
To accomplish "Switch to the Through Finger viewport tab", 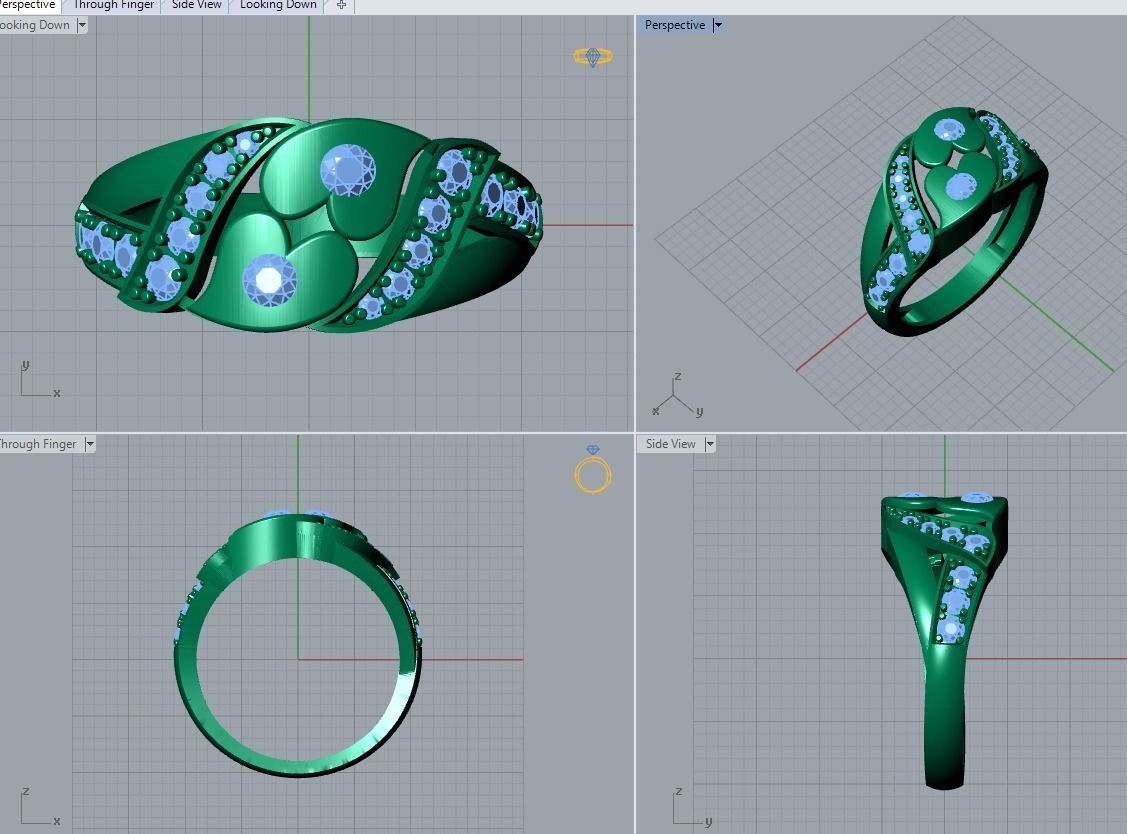I will (x=114, y=5).
